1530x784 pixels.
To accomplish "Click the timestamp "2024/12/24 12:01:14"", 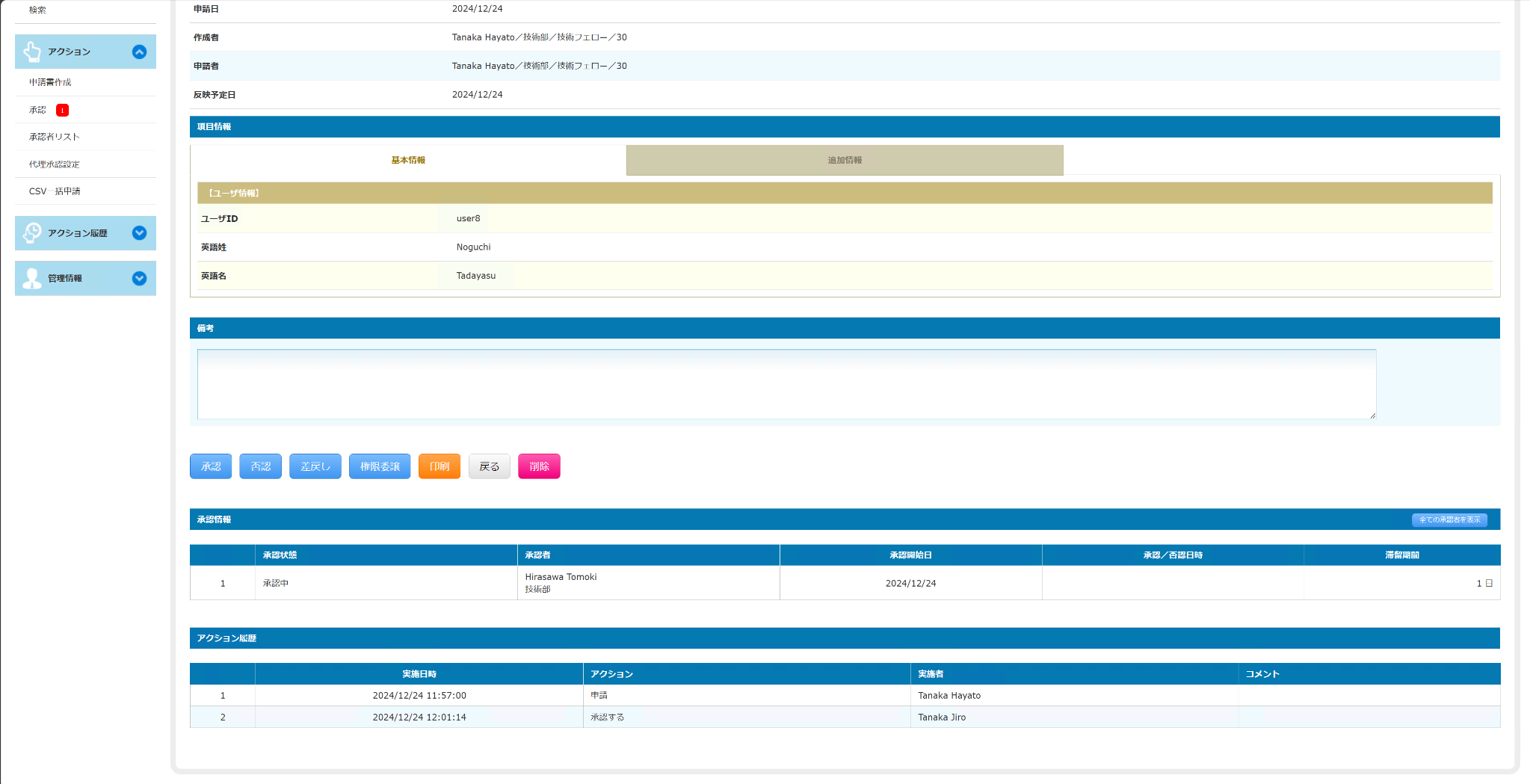I will (419, 717).
